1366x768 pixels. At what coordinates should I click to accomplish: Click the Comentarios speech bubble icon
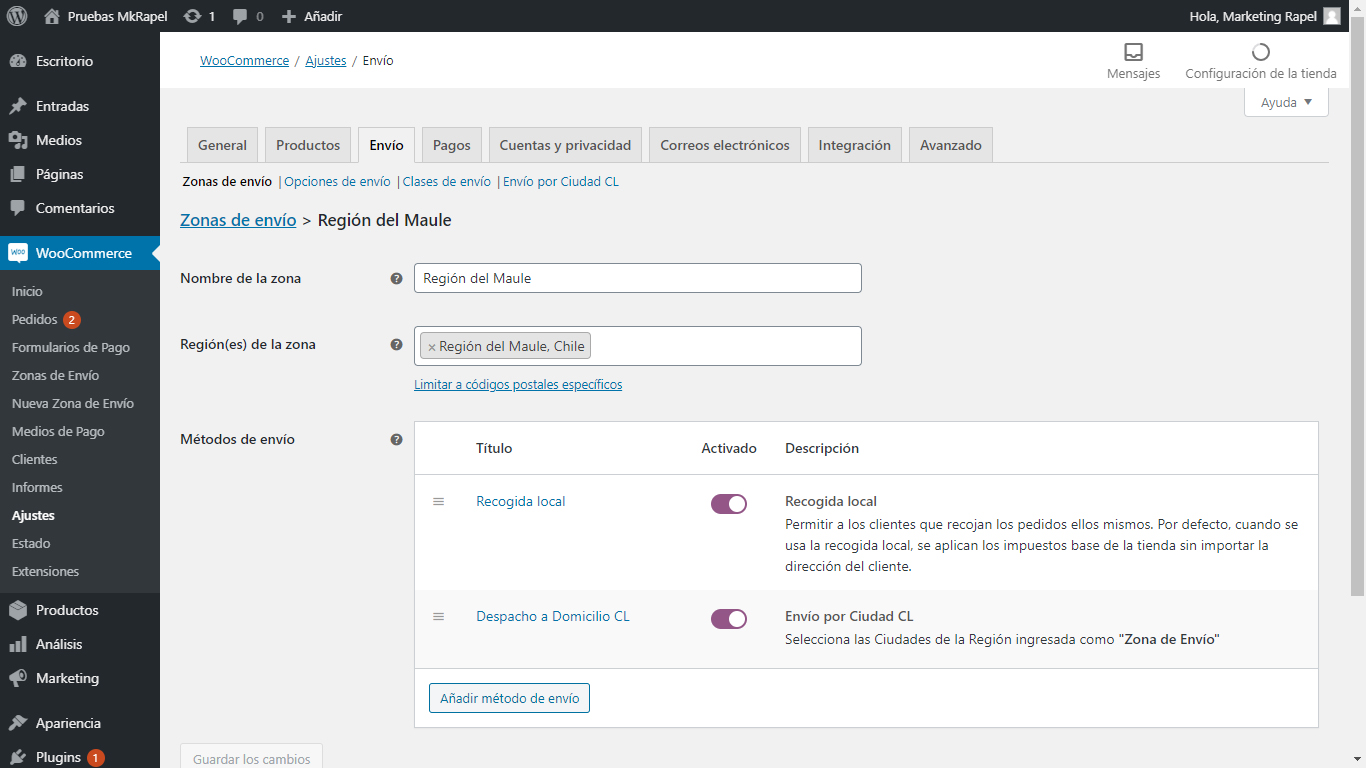point(18,208)
